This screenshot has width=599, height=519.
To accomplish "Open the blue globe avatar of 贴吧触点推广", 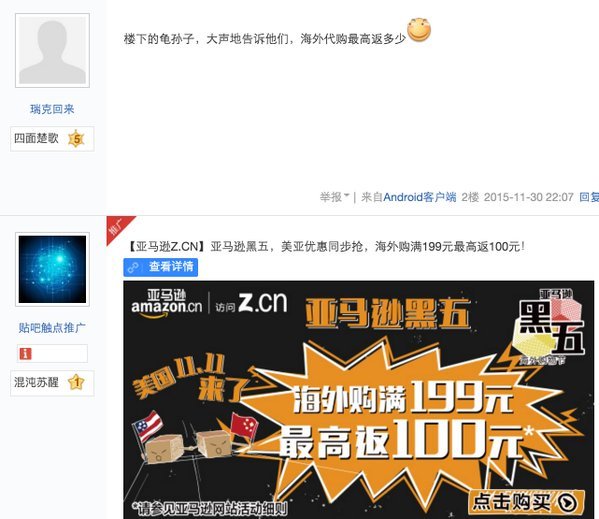I will (x=52, y=269).
